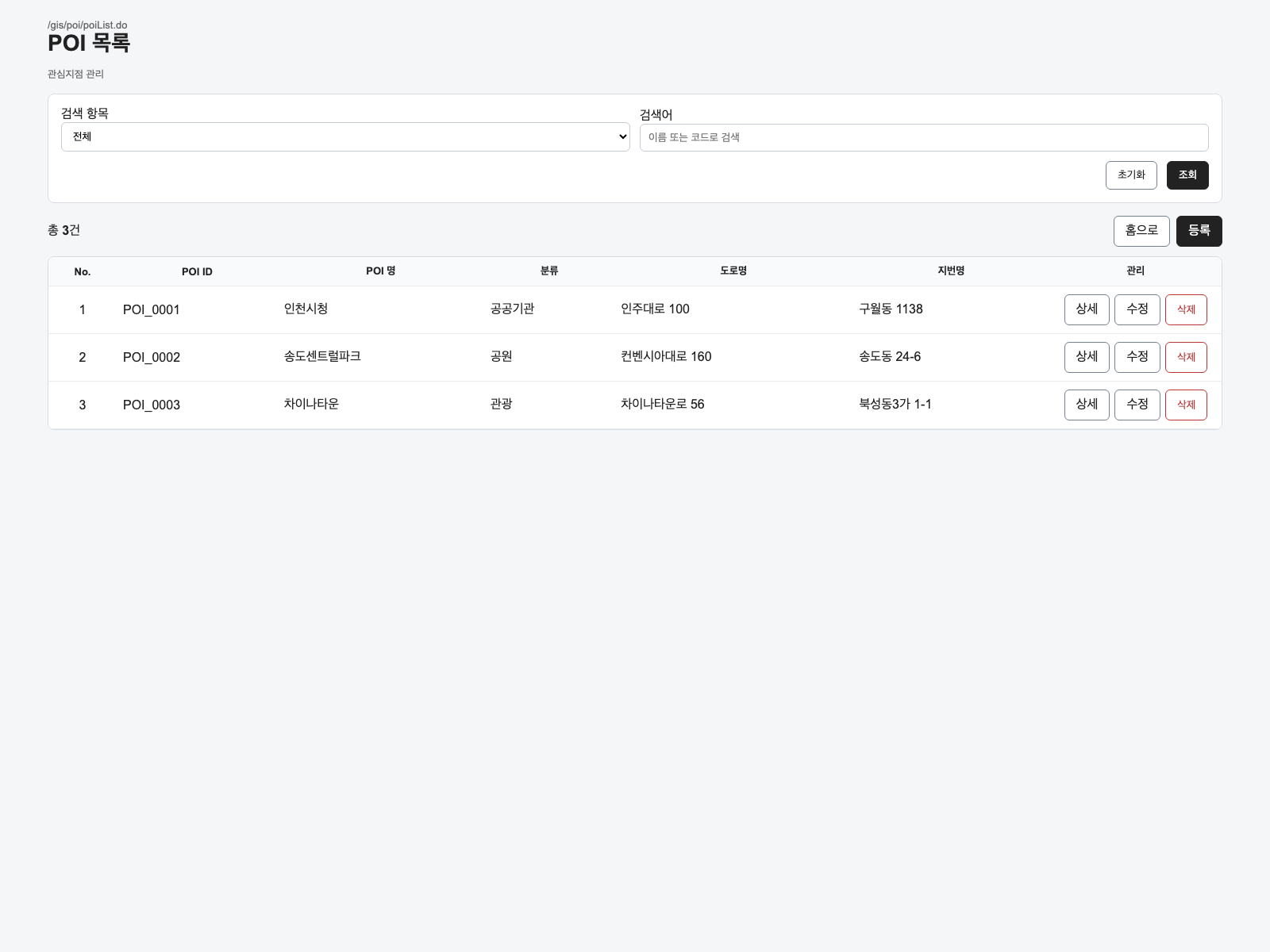Click the POI 목록 page title
Image resolution: width=1270 pixels, height=952 pixels.
coord(89,43)
